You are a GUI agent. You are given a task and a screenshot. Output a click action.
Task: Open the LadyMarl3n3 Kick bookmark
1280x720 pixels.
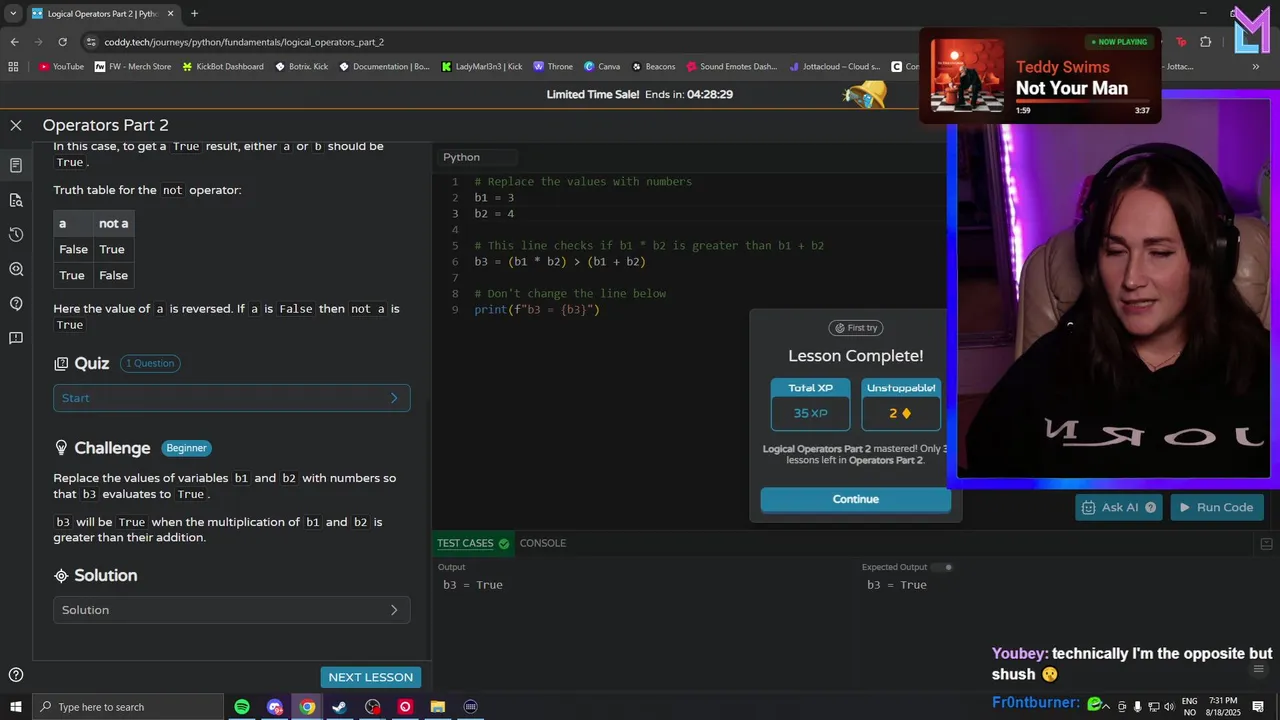pyautogui.click(x=482, y=67)
